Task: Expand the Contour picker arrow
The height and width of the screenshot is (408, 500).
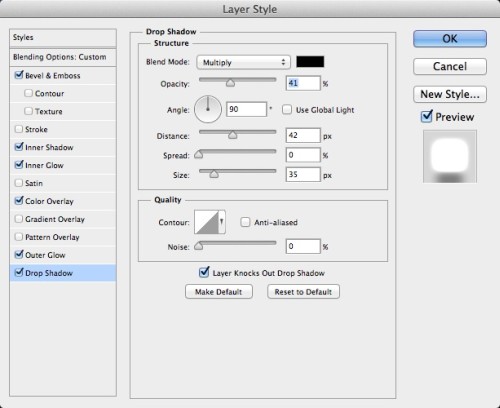Action: [222, 222]
